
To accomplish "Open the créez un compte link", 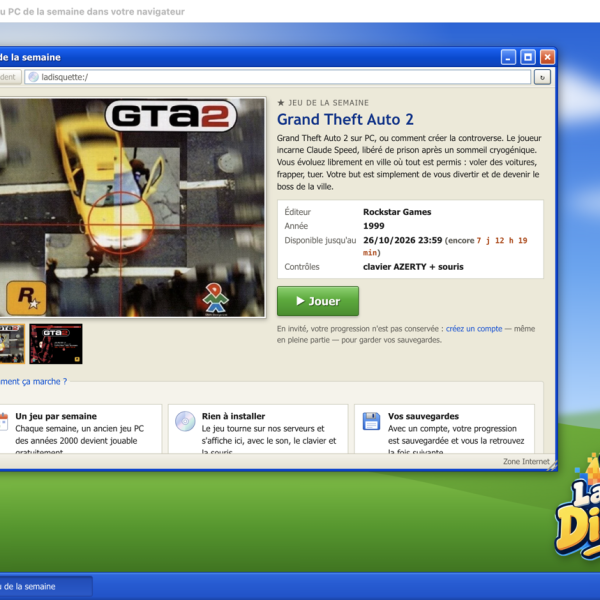I will click(x=474, y=329).
